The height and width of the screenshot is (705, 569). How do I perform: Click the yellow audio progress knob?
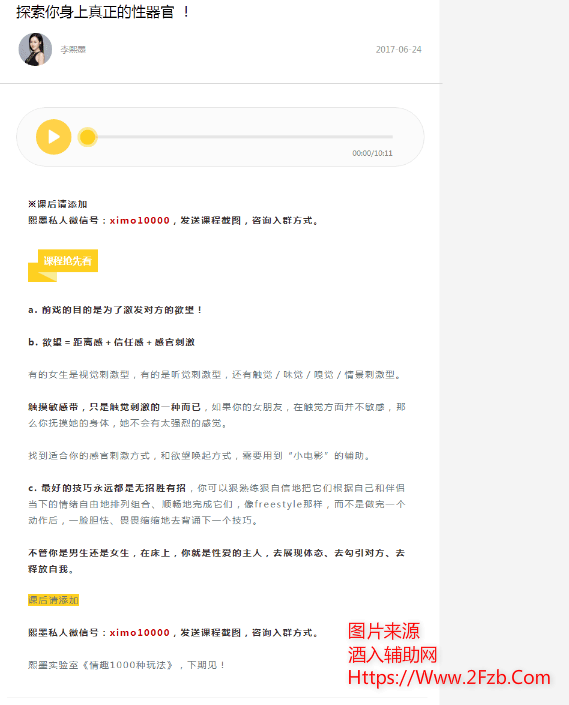coord(88,137)
